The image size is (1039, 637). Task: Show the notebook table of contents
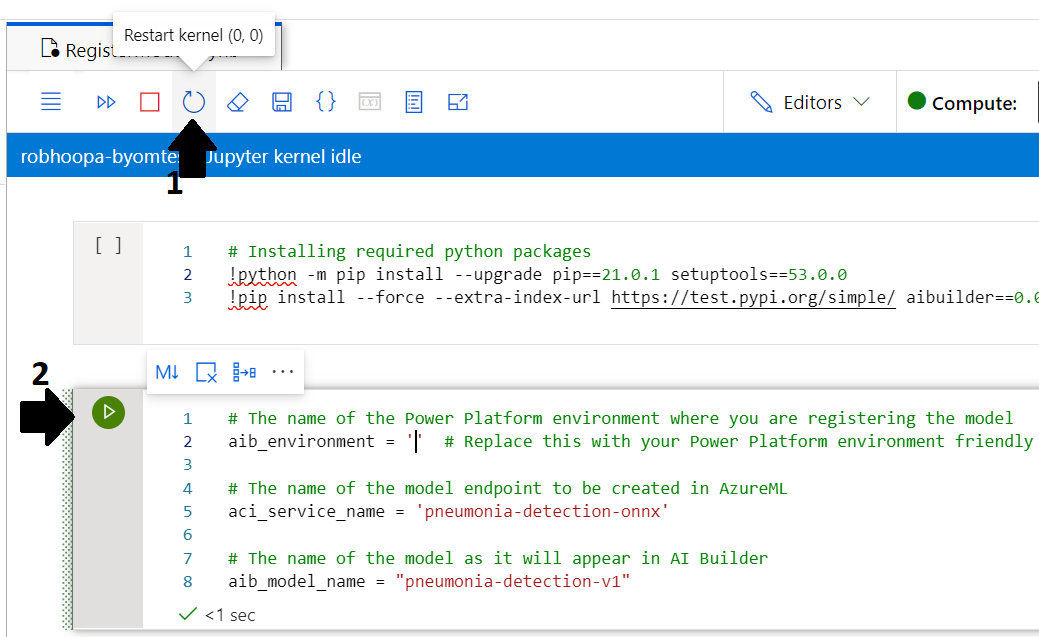click(413, 101)
